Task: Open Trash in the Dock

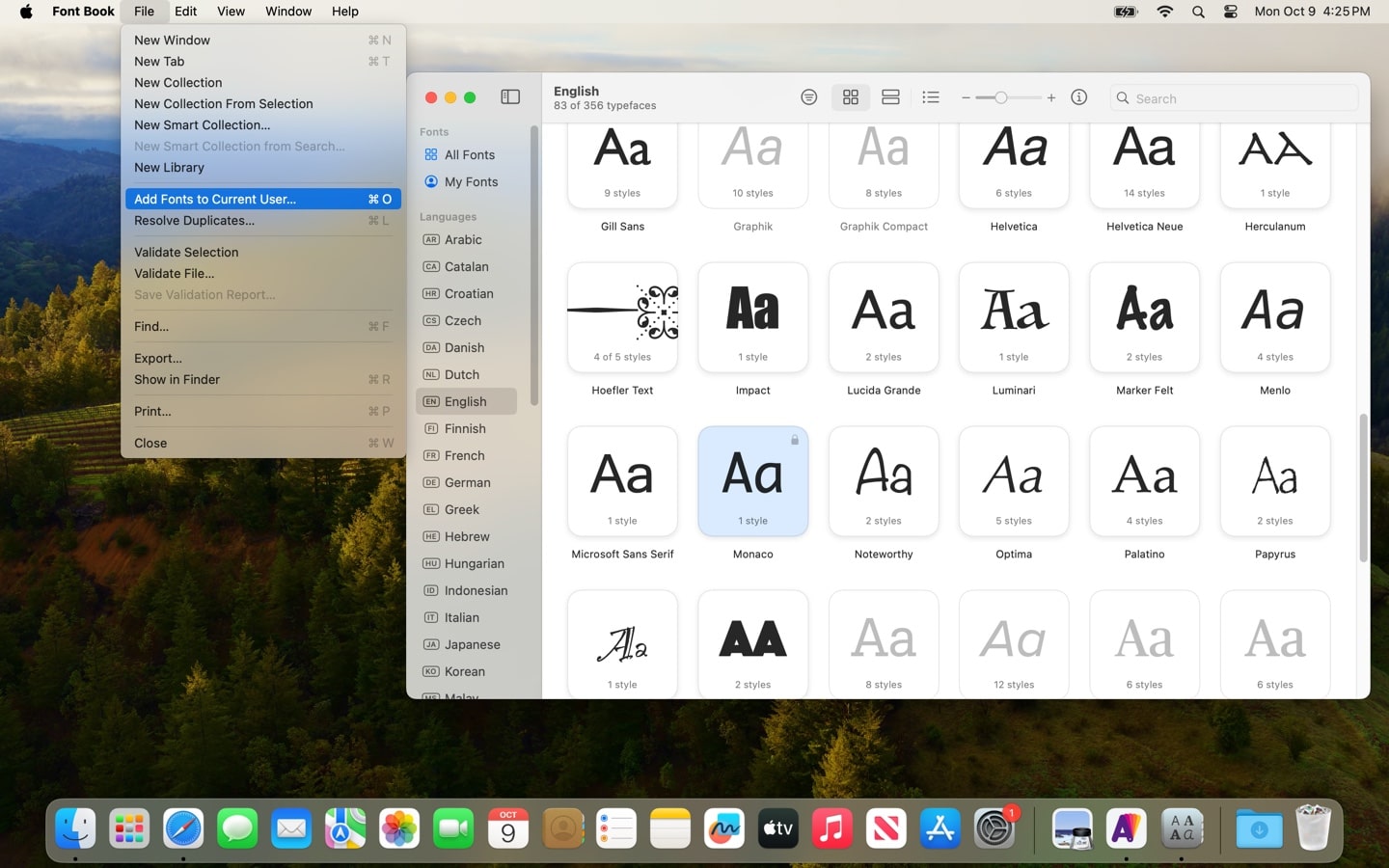Action: pyautogui.click(x=1313, y=828)
